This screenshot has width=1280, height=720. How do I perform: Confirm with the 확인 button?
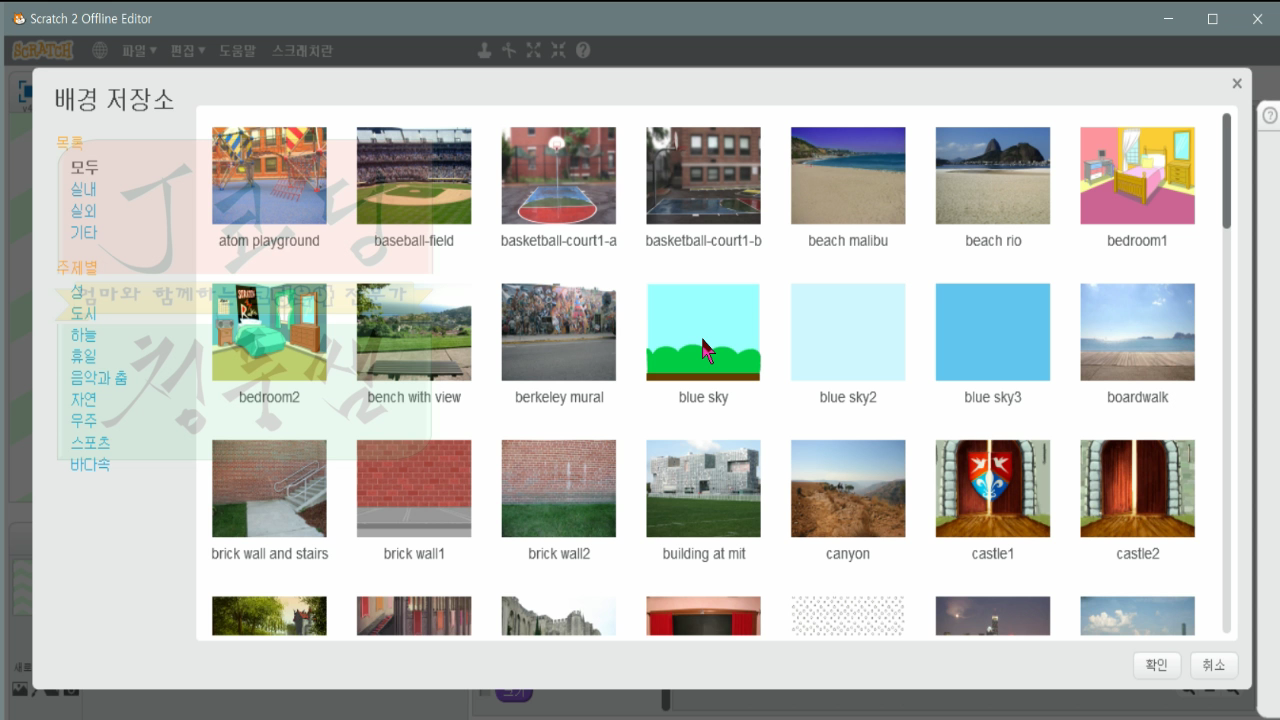tap(1157, 665)
